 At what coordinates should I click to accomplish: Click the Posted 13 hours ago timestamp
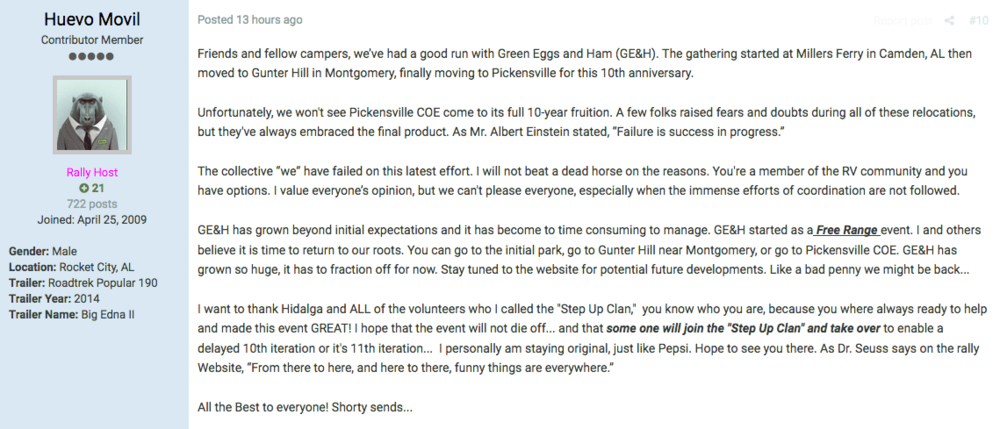pos(249,20)
